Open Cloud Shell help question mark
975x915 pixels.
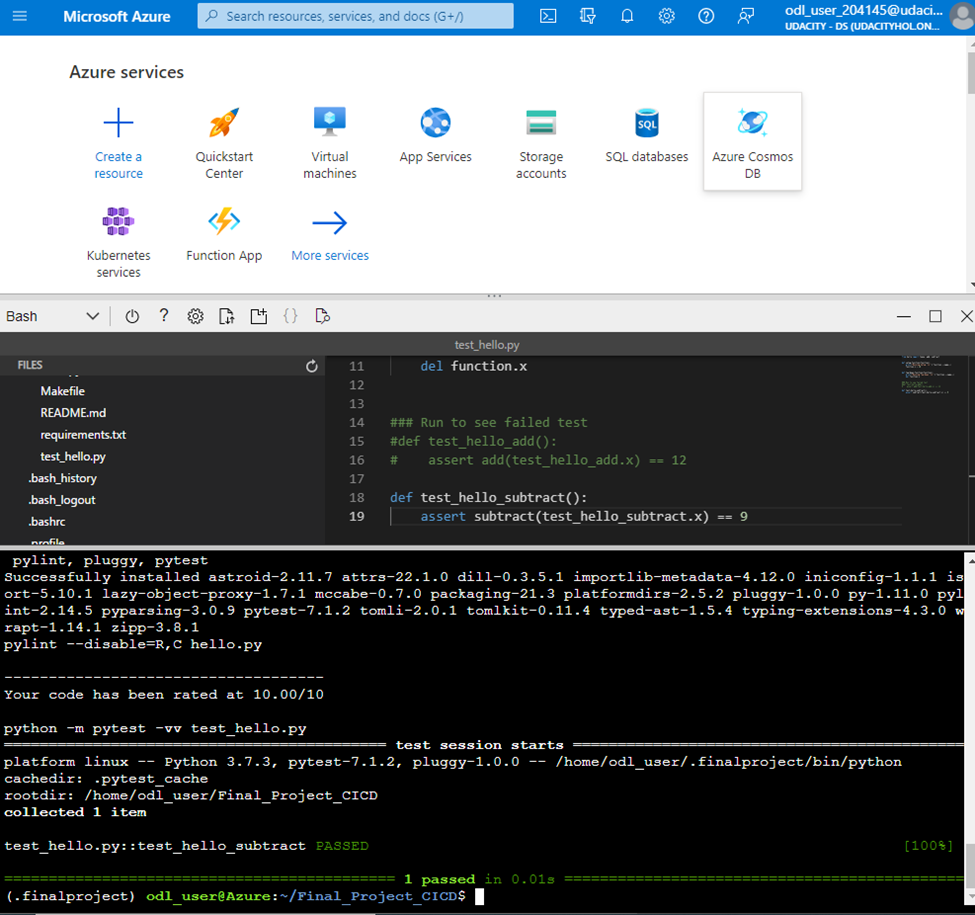(x=164, y=316)
